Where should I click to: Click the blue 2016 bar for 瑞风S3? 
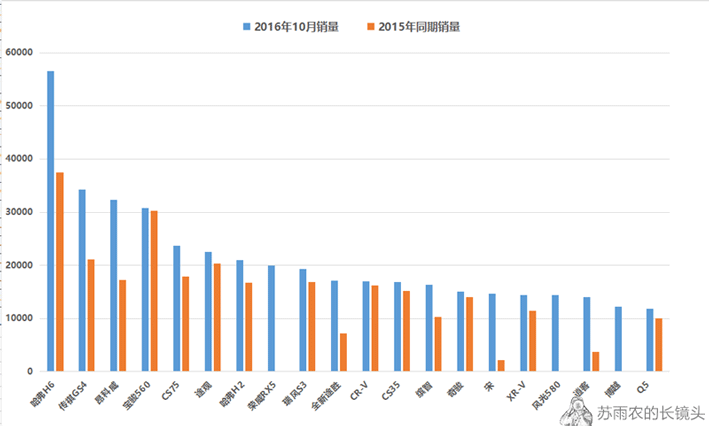(x=303, y=320)
